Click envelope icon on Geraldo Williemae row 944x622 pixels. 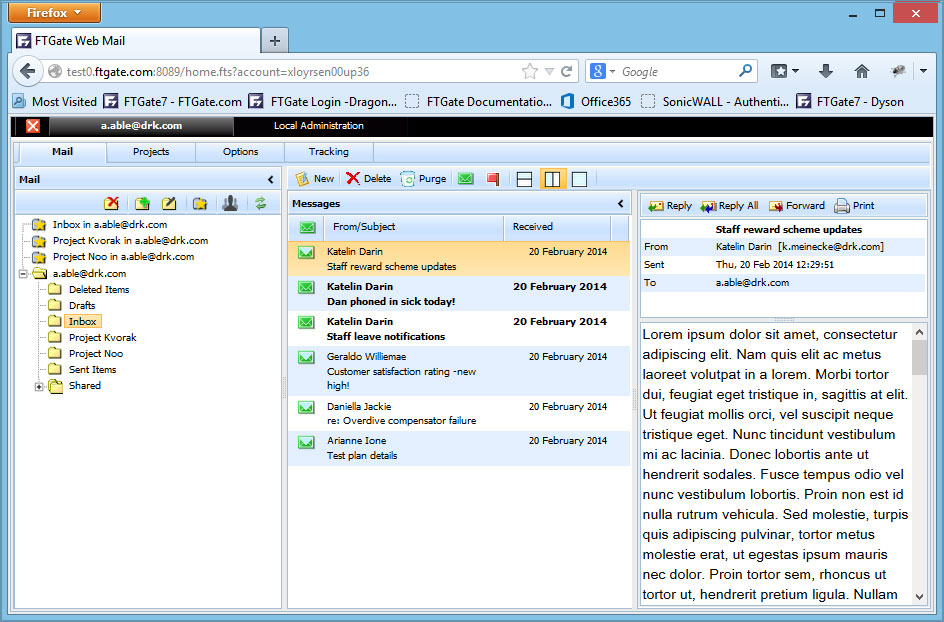point(306,357)
